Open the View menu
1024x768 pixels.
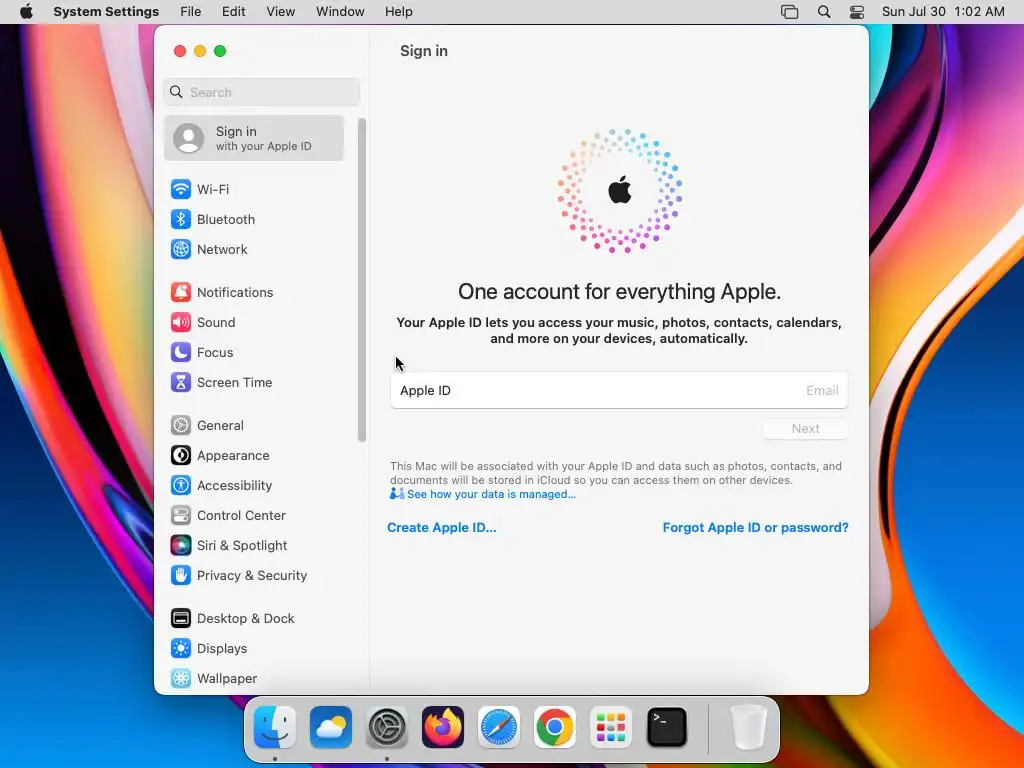point(280,12)
